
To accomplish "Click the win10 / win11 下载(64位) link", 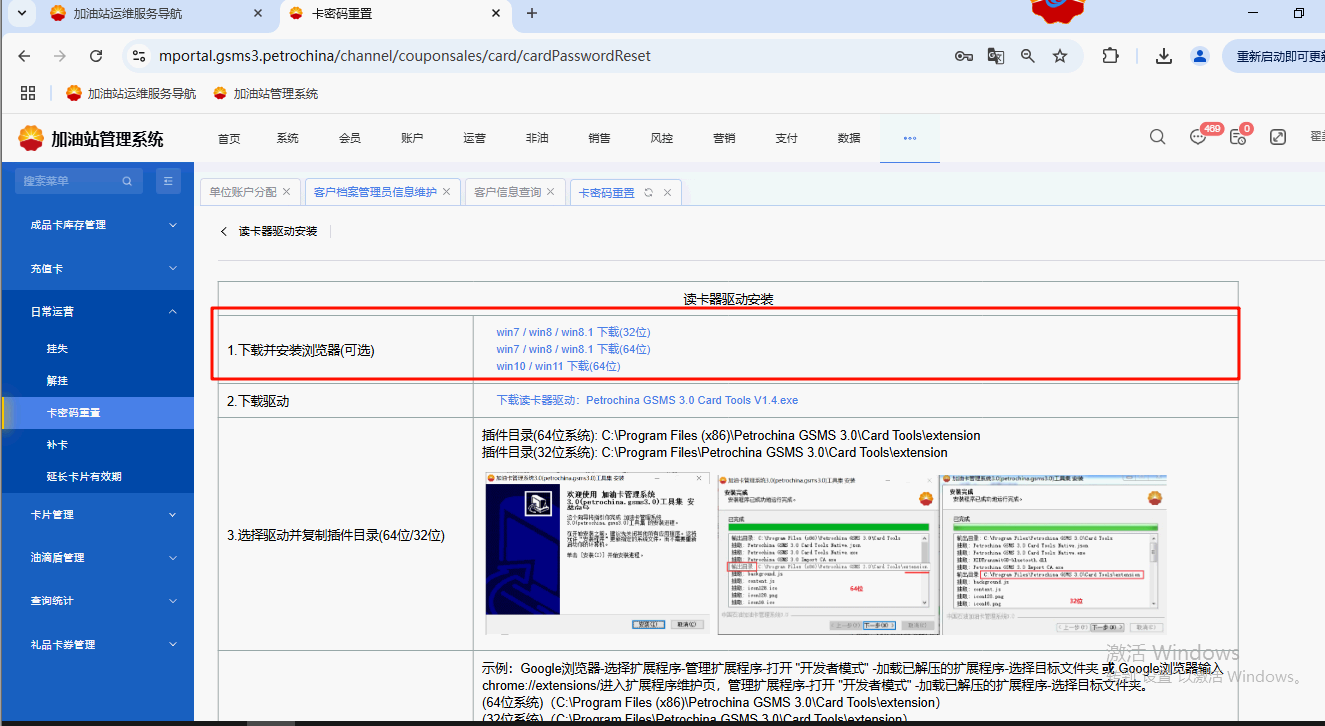I will [558, 366].
